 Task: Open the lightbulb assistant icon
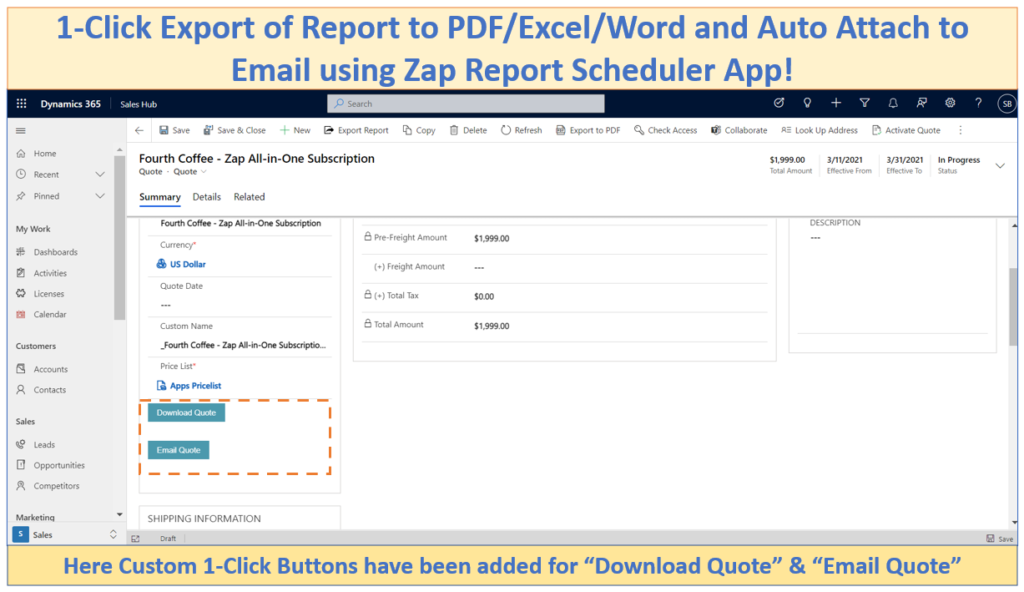pos(807,103)
